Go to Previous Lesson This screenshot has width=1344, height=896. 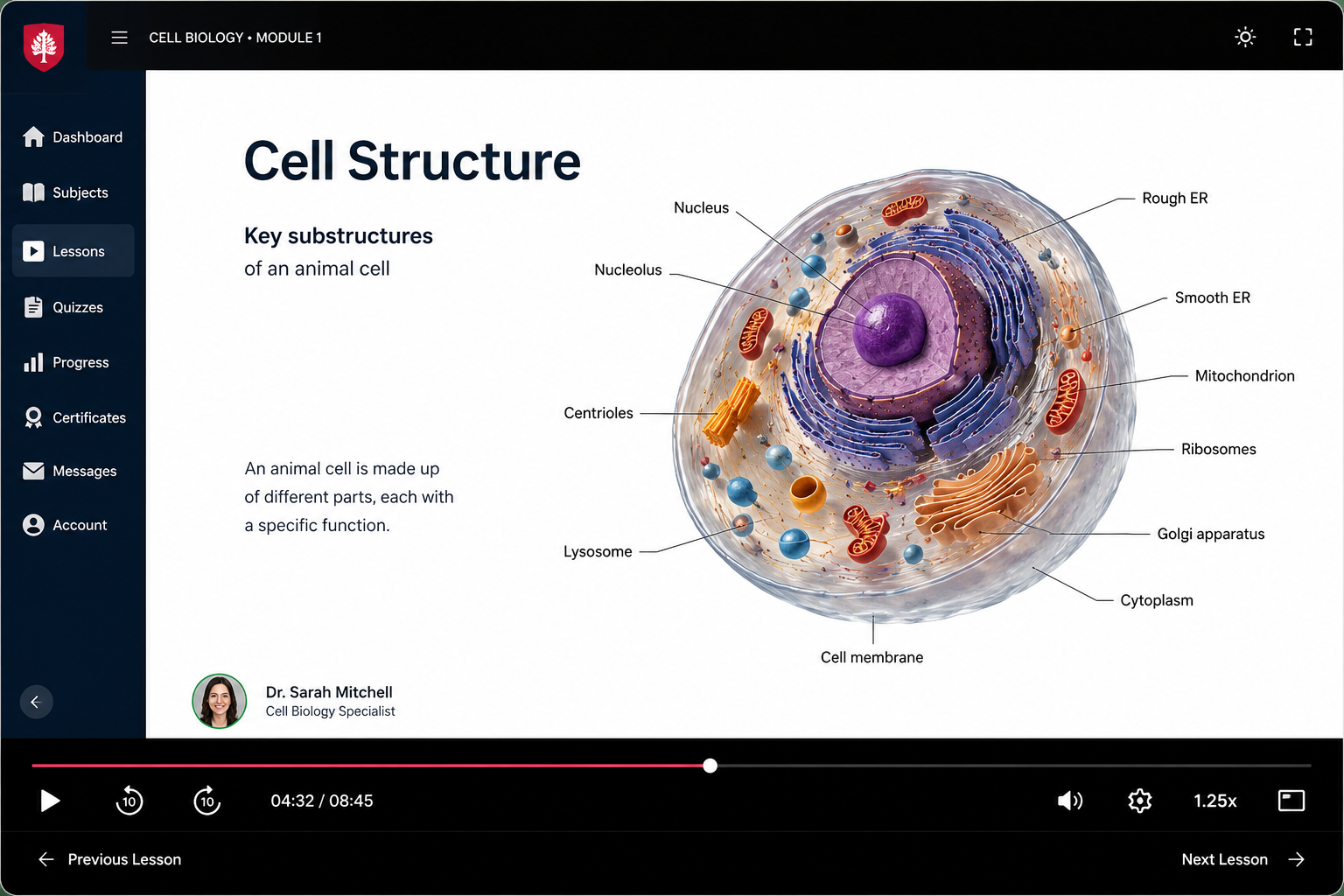coord(109,859)
